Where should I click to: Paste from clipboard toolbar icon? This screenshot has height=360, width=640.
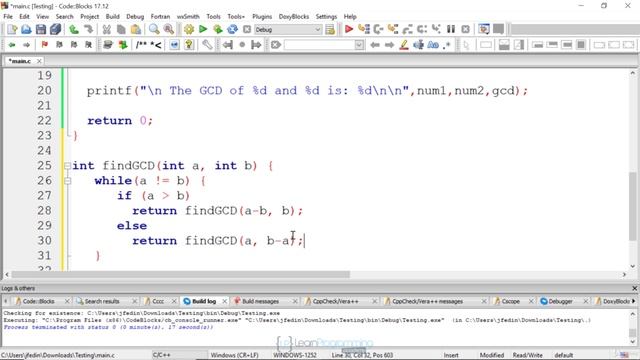[136, 29]
